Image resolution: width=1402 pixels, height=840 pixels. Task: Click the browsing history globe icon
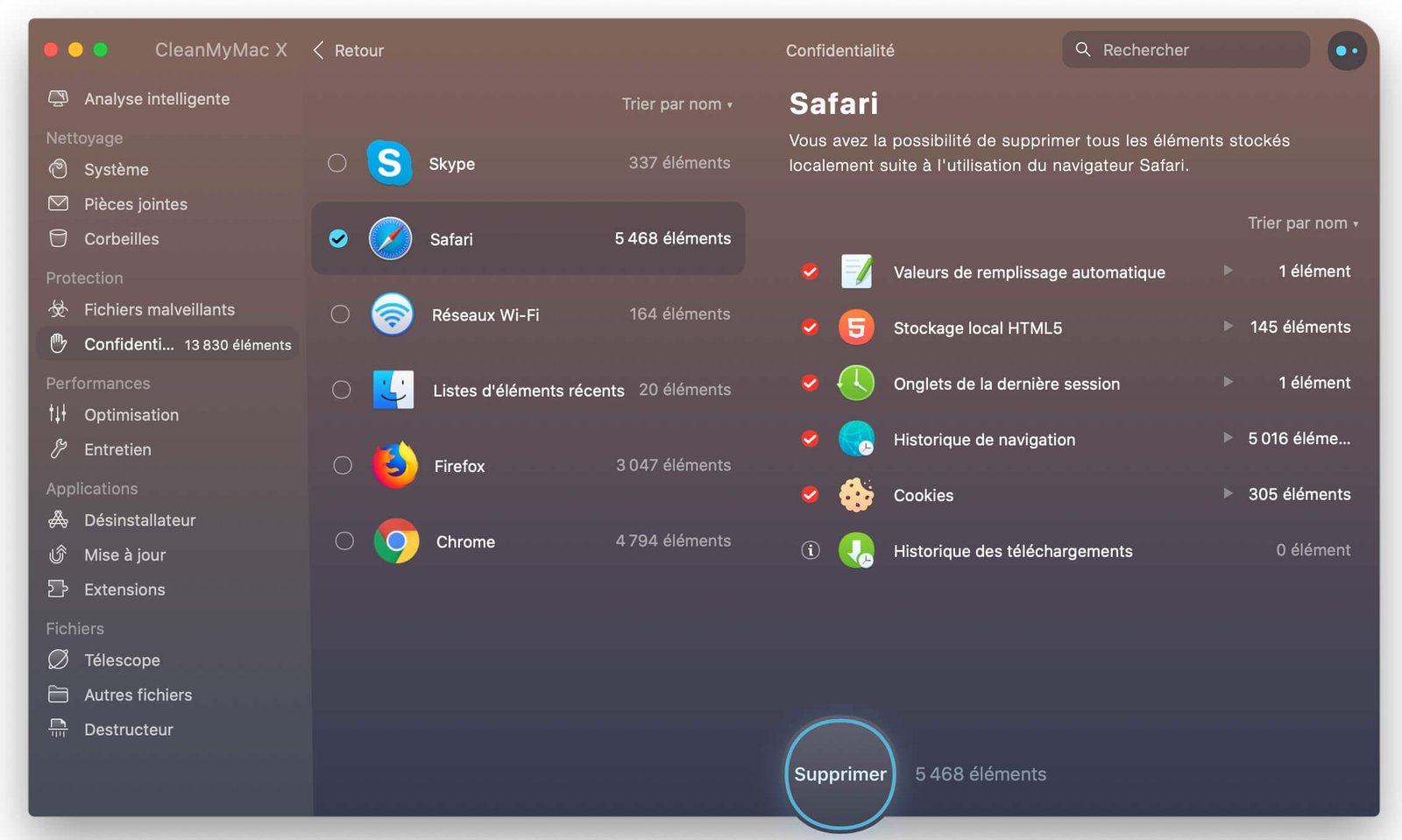coord(856,439)
